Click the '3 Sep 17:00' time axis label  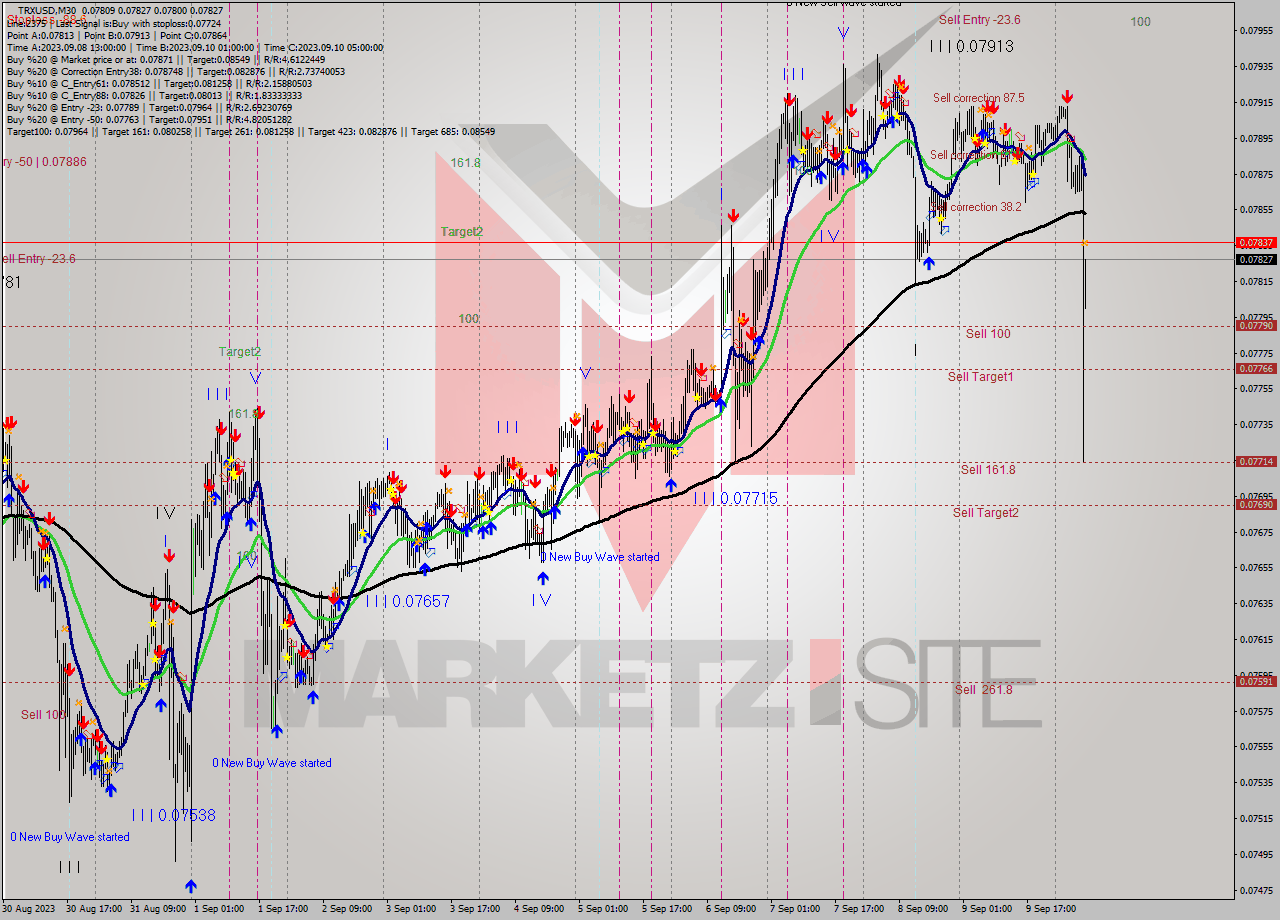(475, 909)
